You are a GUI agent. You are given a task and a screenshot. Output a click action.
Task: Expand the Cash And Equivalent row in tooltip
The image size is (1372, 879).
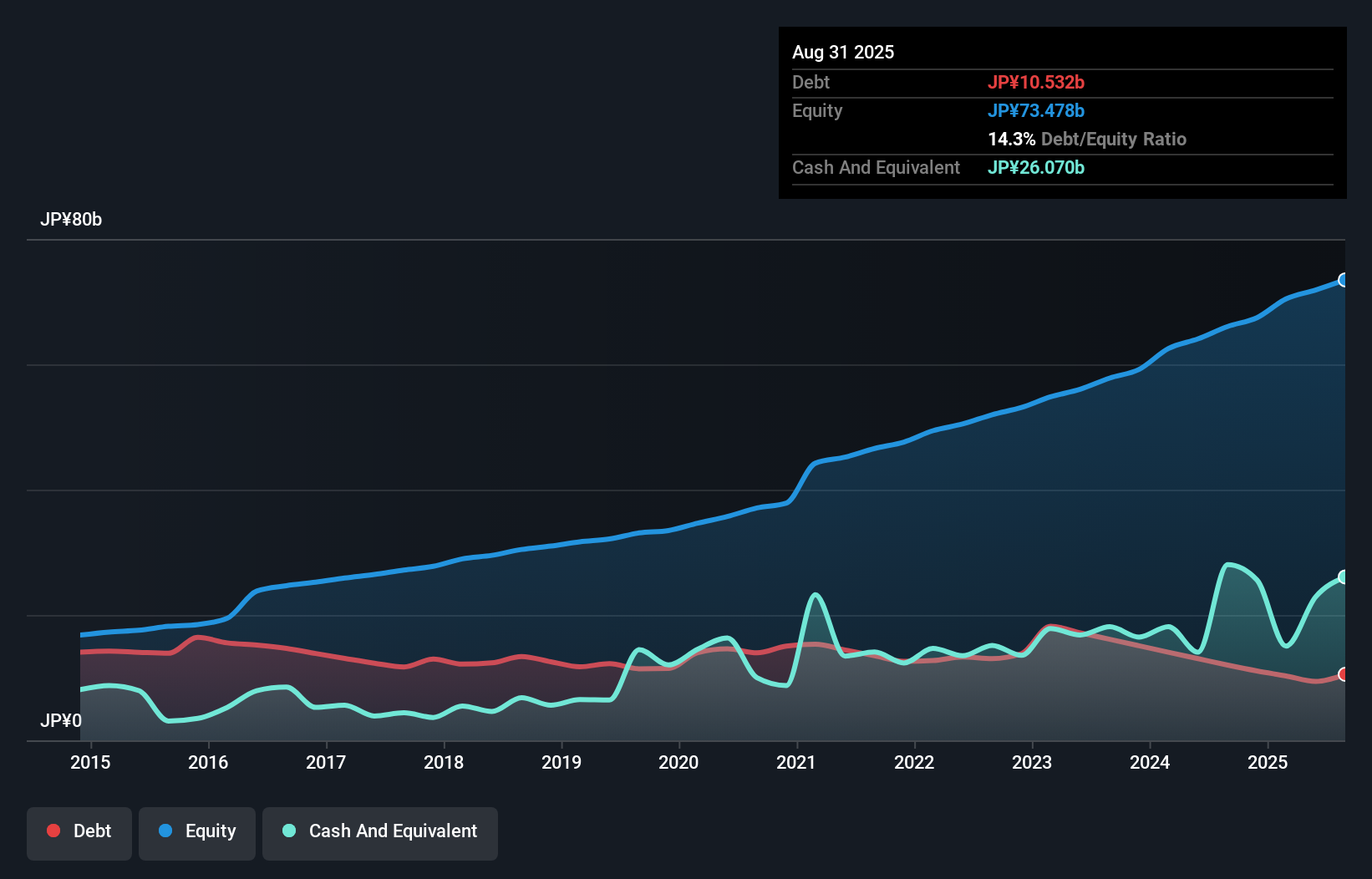876,168
